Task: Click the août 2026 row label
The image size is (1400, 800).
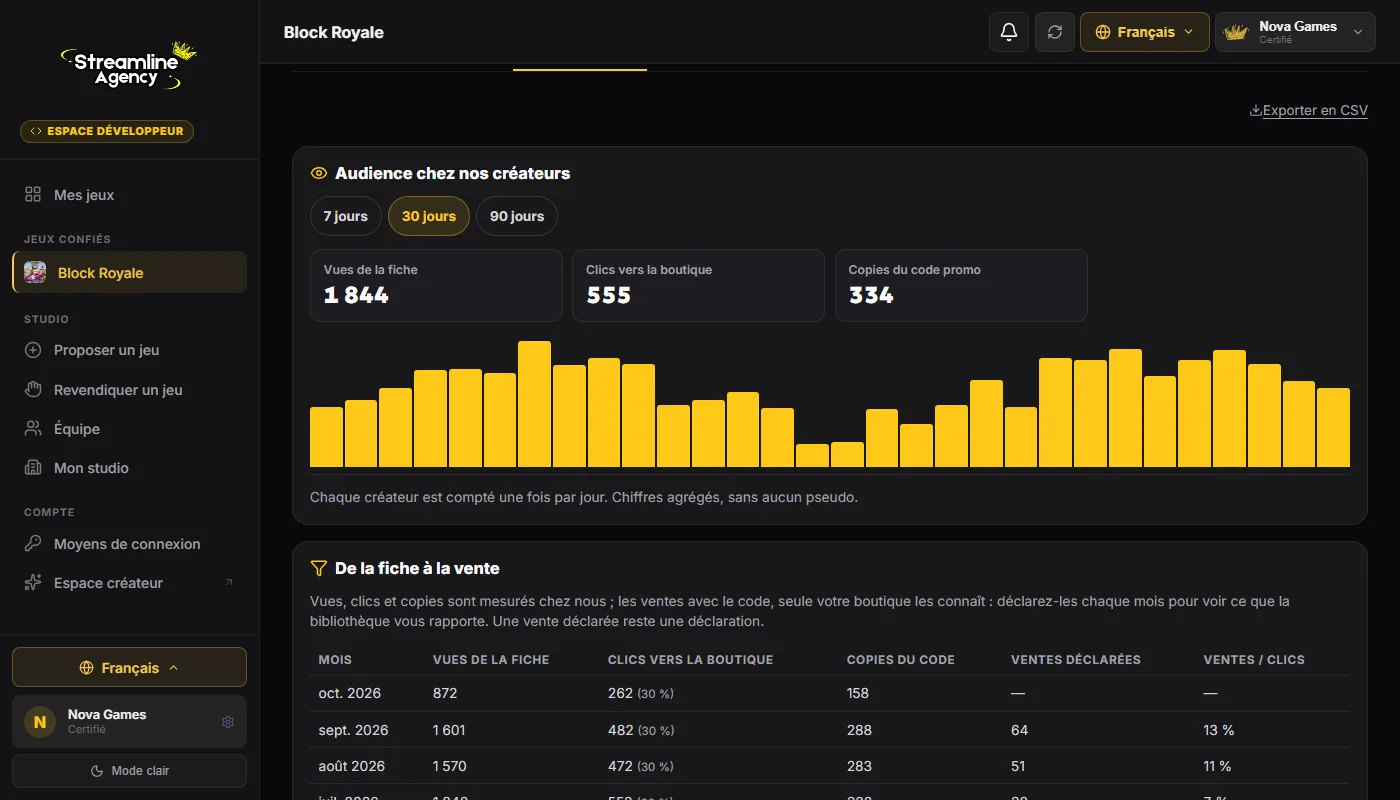Action: pyautogui.click(x=352, y=766)
